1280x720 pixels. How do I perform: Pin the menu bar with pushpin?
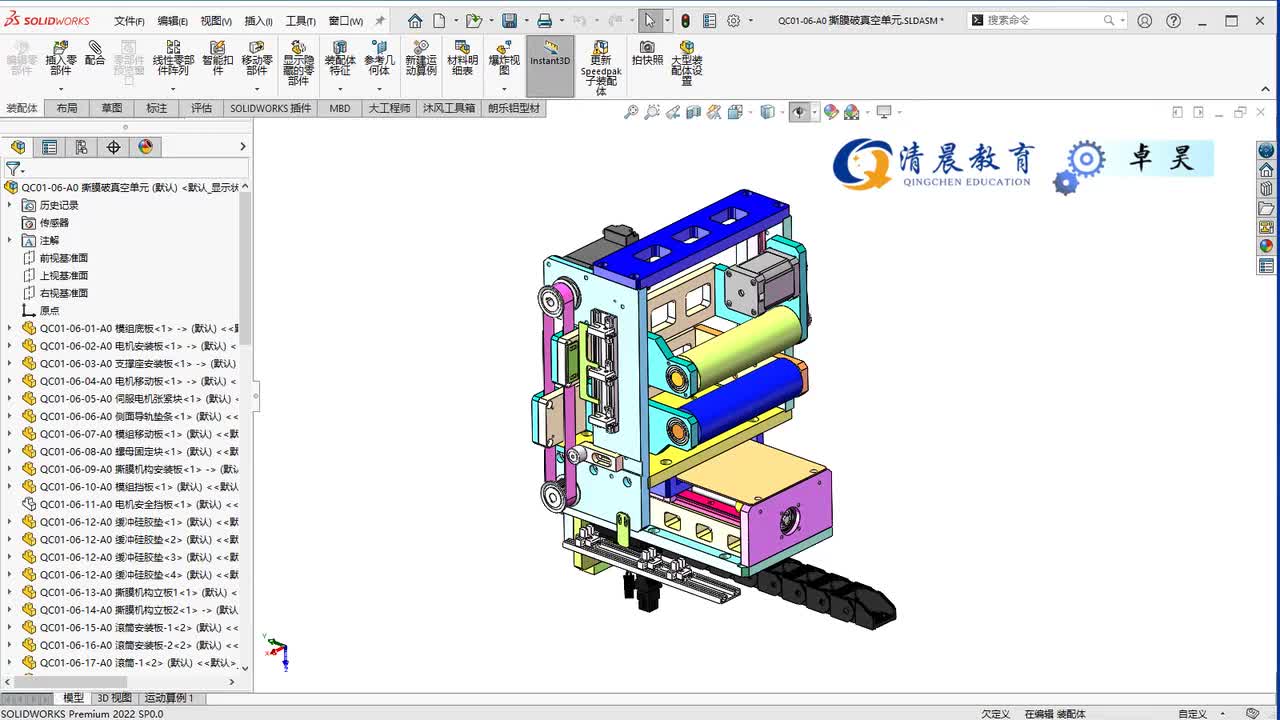click(380, 20)
